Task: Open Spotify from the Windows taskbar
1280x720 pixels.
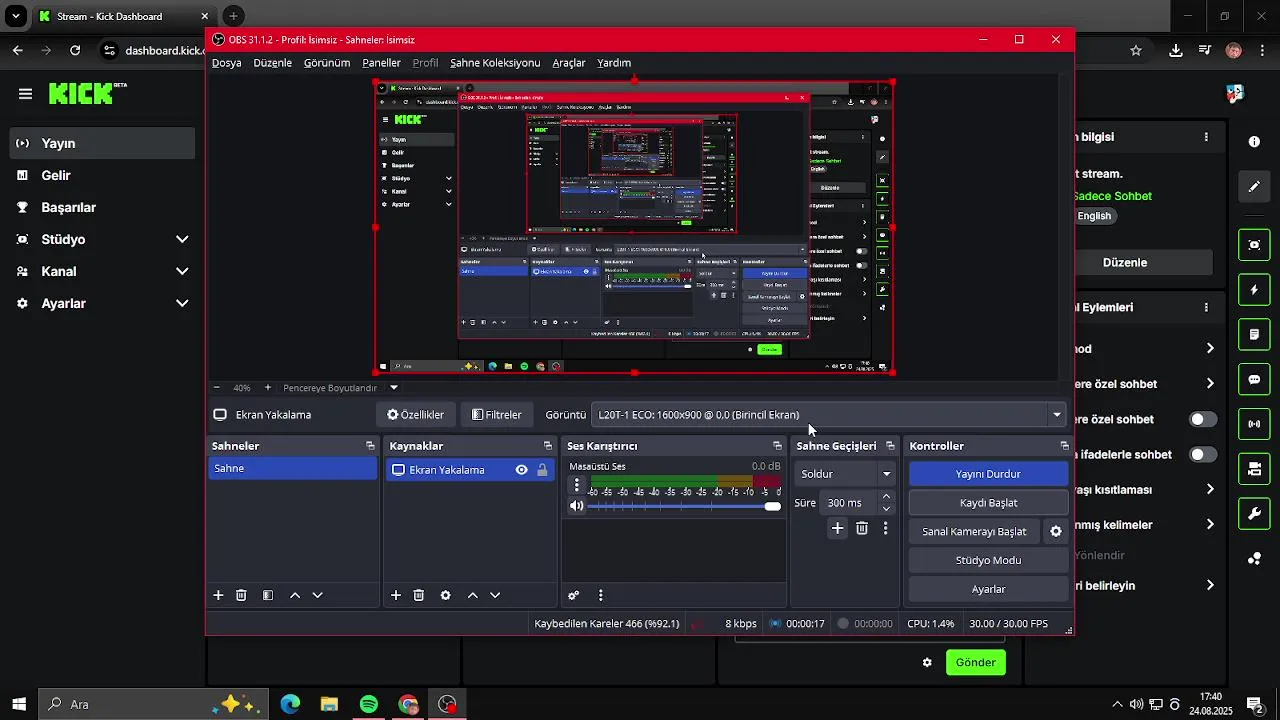Action: tap(369, 705)
